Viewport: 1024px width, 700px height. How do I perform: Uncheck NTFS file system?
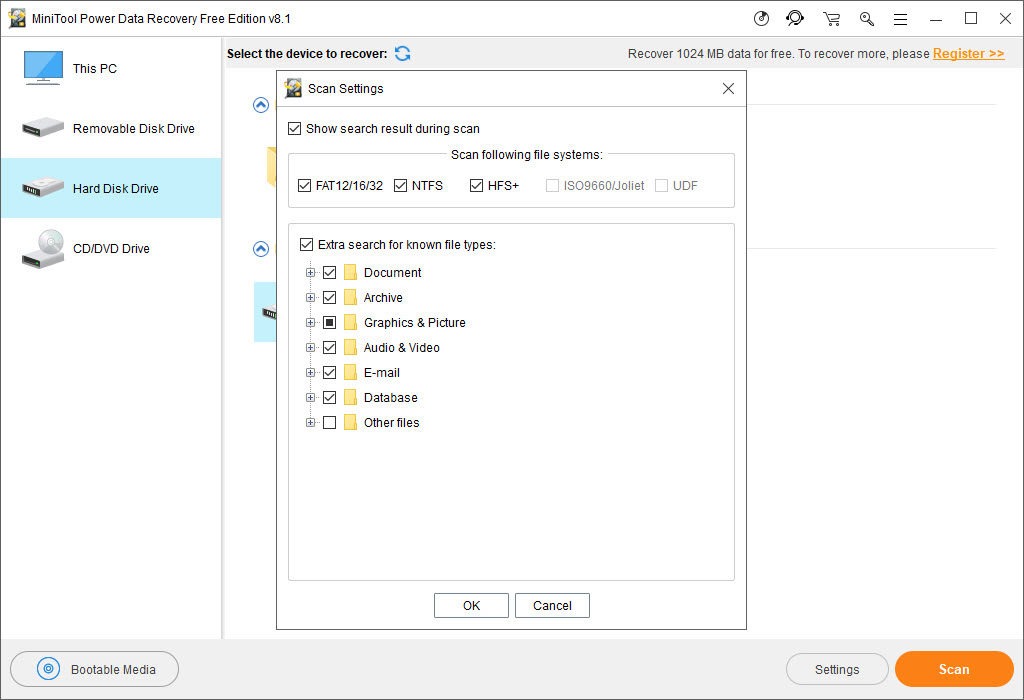coord(400,185)
